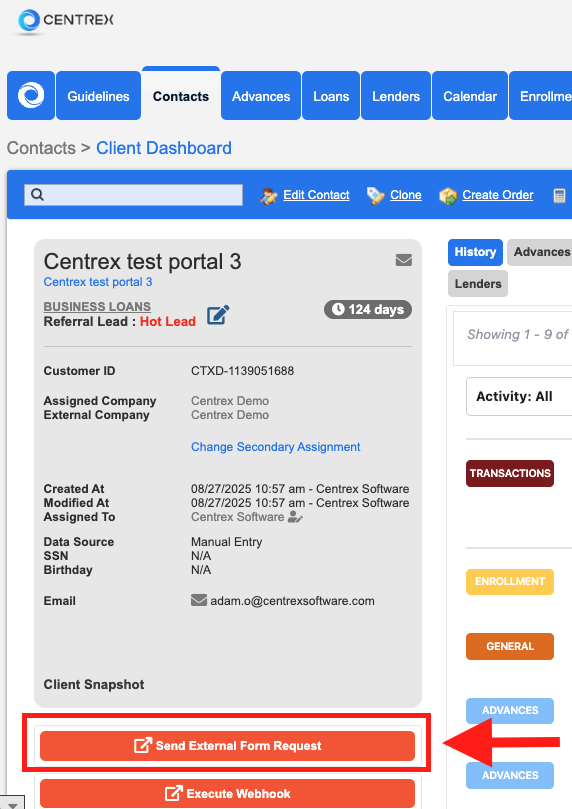Open the Calendar navigation tab
Viewport: 572px width, 809px height.
tap(470, 96)
